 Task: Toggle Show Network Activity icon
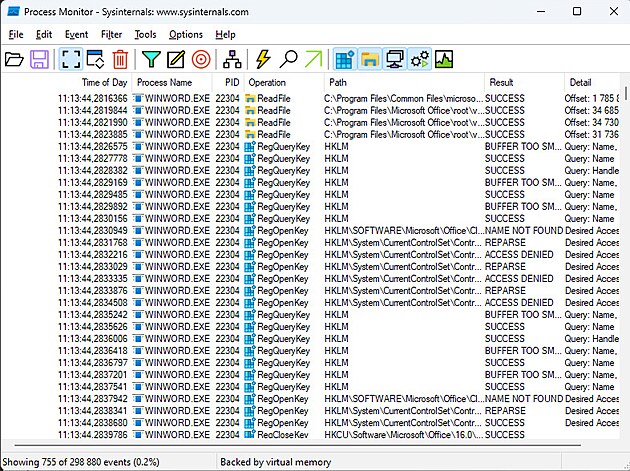pos(395,59)
